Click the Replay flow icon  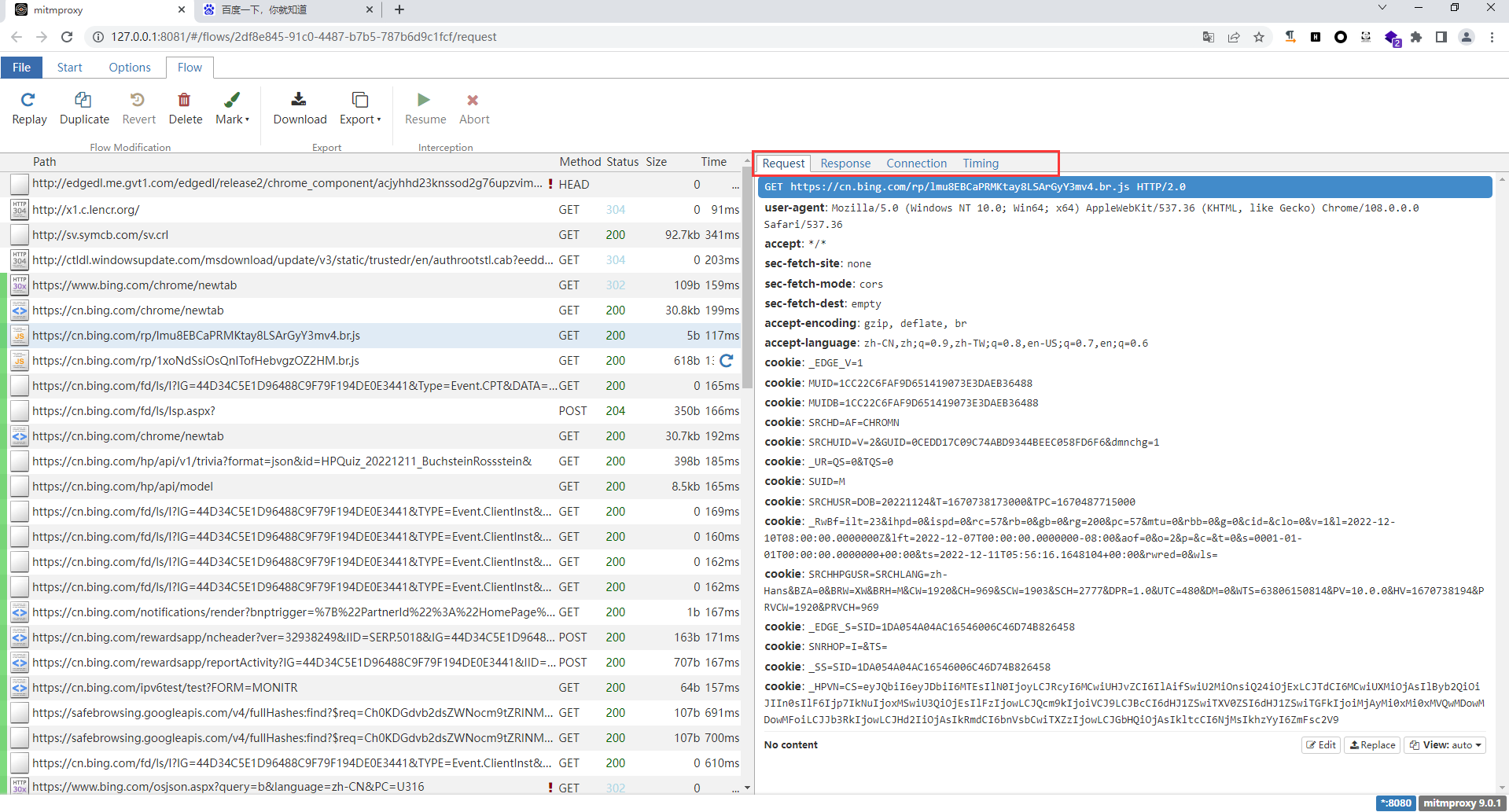(29, 101)
